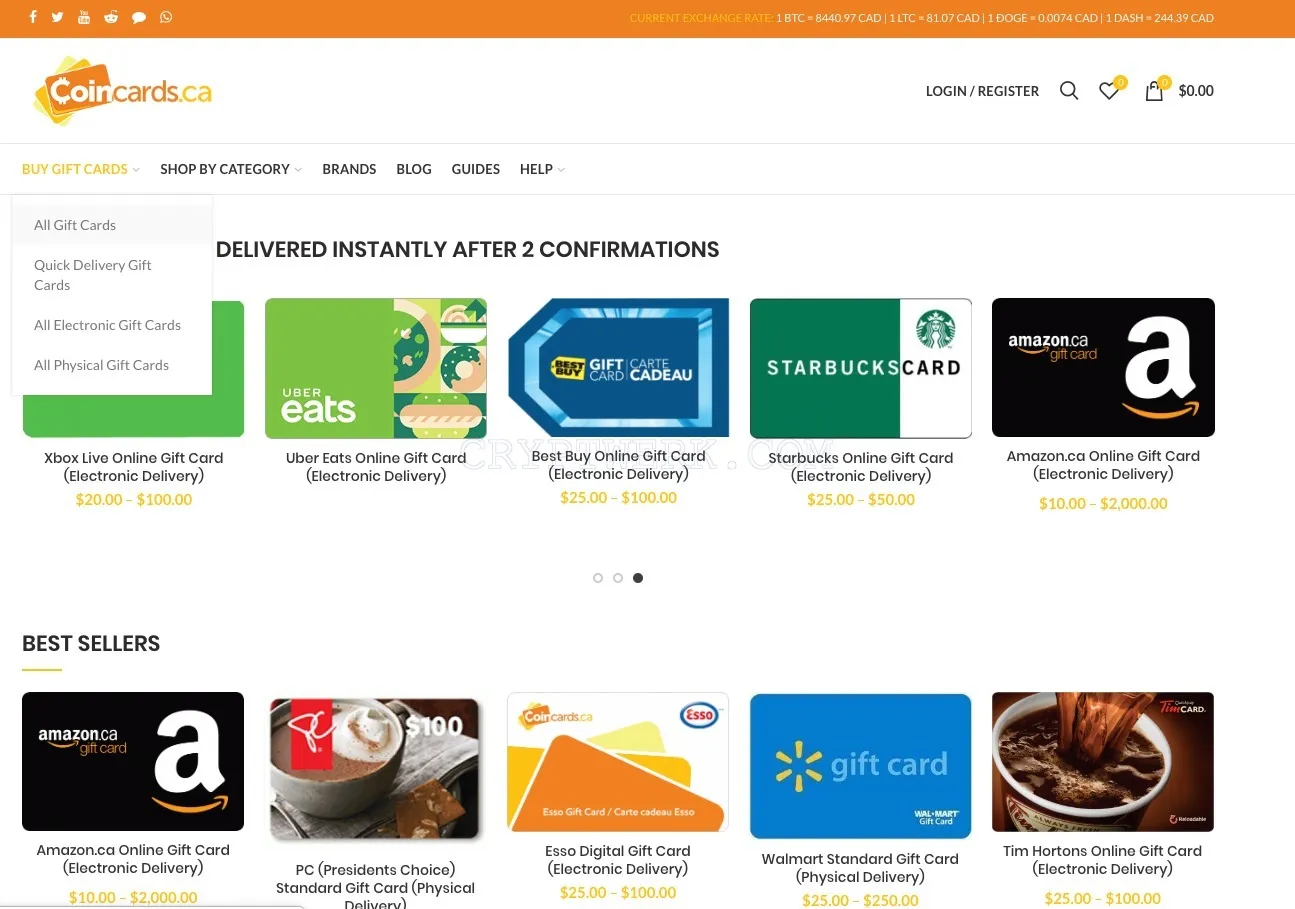Viewport: 1295px width, 909px height.
Task: Click the Walmart price $25.00 – $250.00
Action: (x=861, y=900)
